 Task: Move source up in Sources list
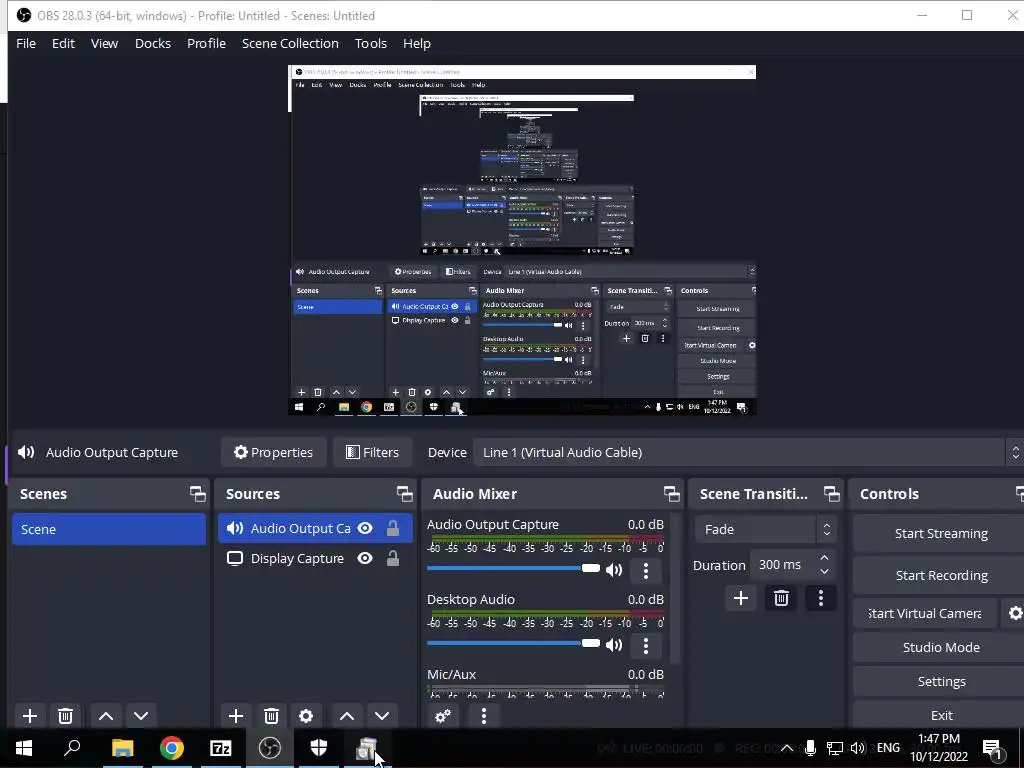tap(347, 716)
